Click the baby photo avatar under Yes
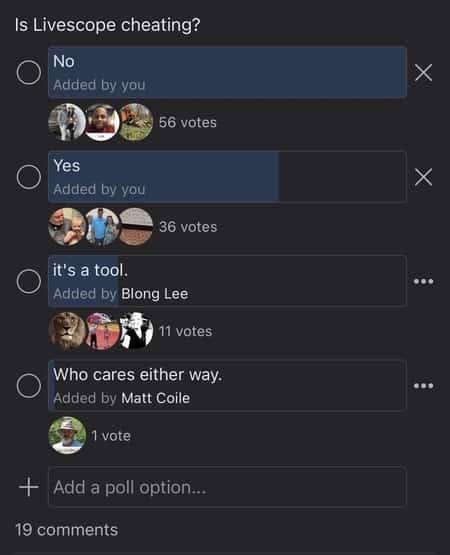450x555 pixels. (67, 227)
